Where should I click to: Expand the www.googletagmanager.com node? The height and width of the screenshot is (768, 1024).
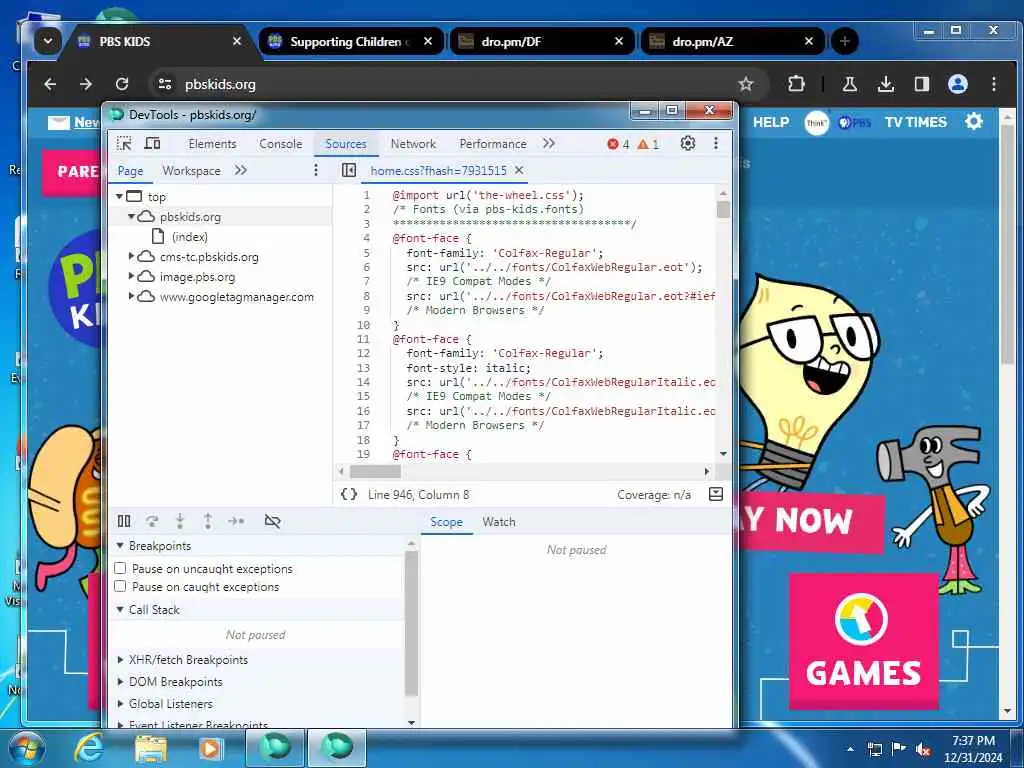click(x=131, y=296)
